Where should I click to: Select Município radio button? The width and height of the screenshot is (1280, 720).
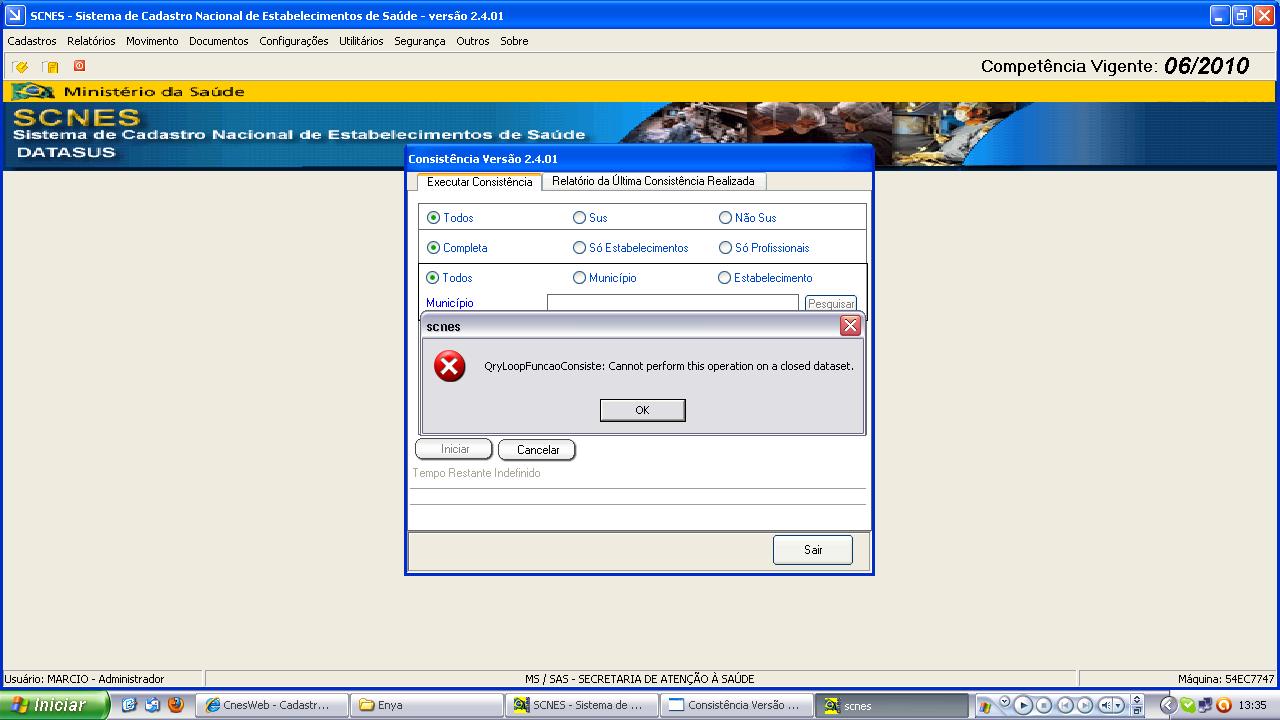click(x=579, y=278)
